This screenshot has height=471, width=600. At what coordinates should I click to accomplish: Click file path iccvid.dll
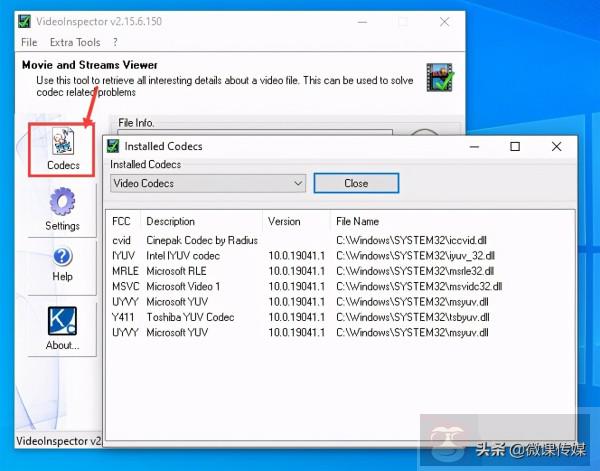(411, 240)
